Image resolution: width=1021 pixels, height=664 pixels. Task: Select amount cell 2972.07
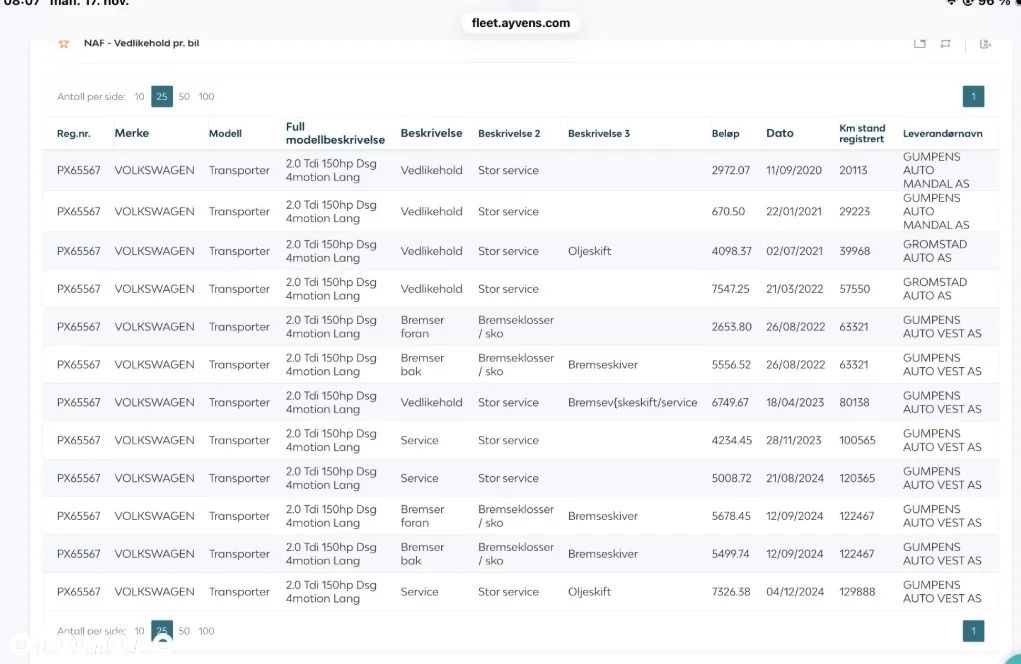click(731, 171)
